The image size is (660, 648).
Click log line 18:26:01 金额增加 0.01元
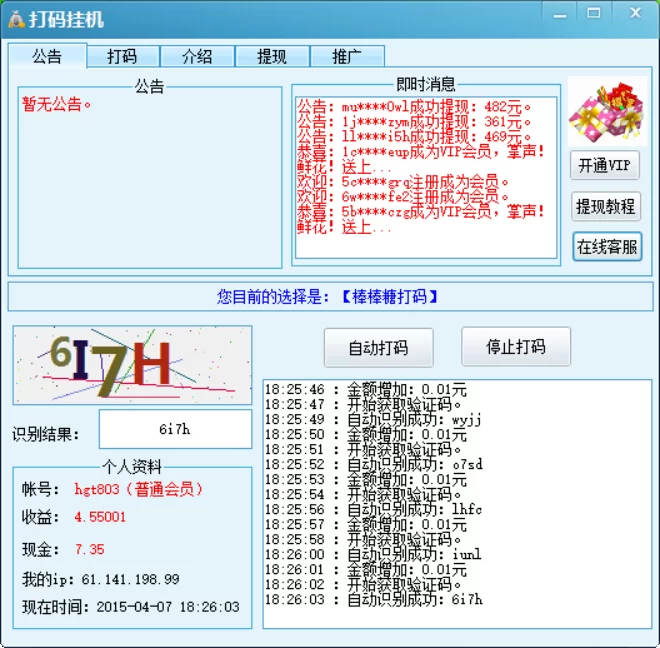tap(366, 570)
